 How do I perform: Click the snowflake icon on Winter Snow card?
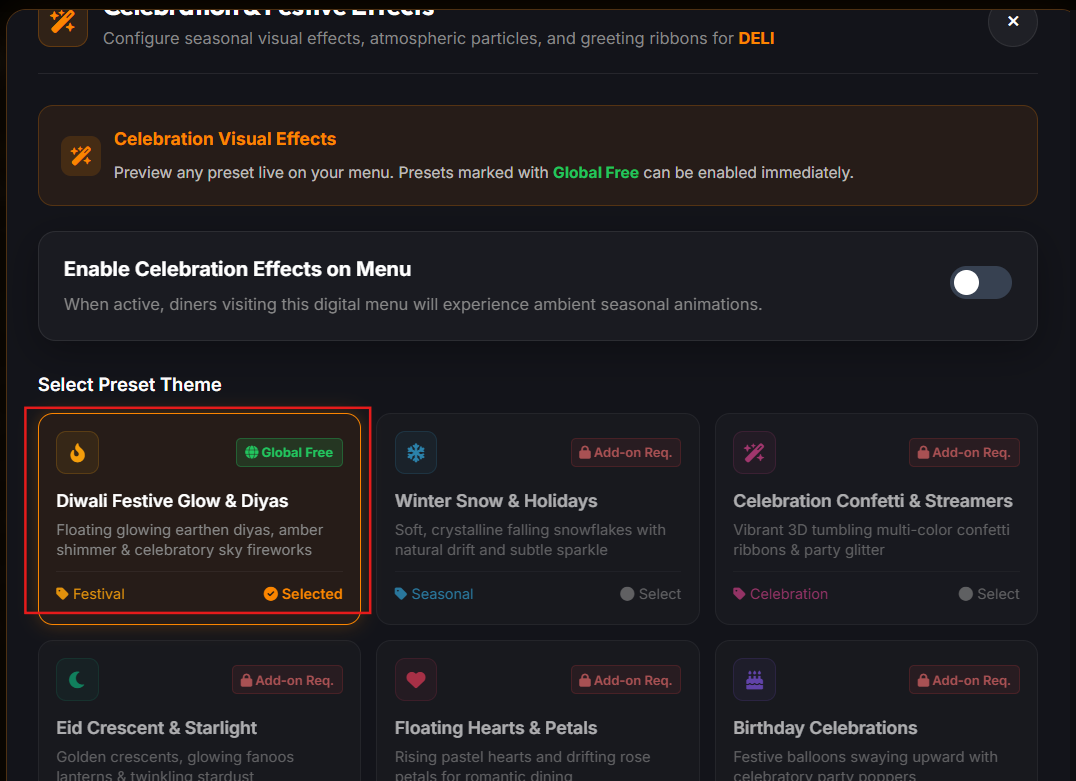(x=416, y=452)
